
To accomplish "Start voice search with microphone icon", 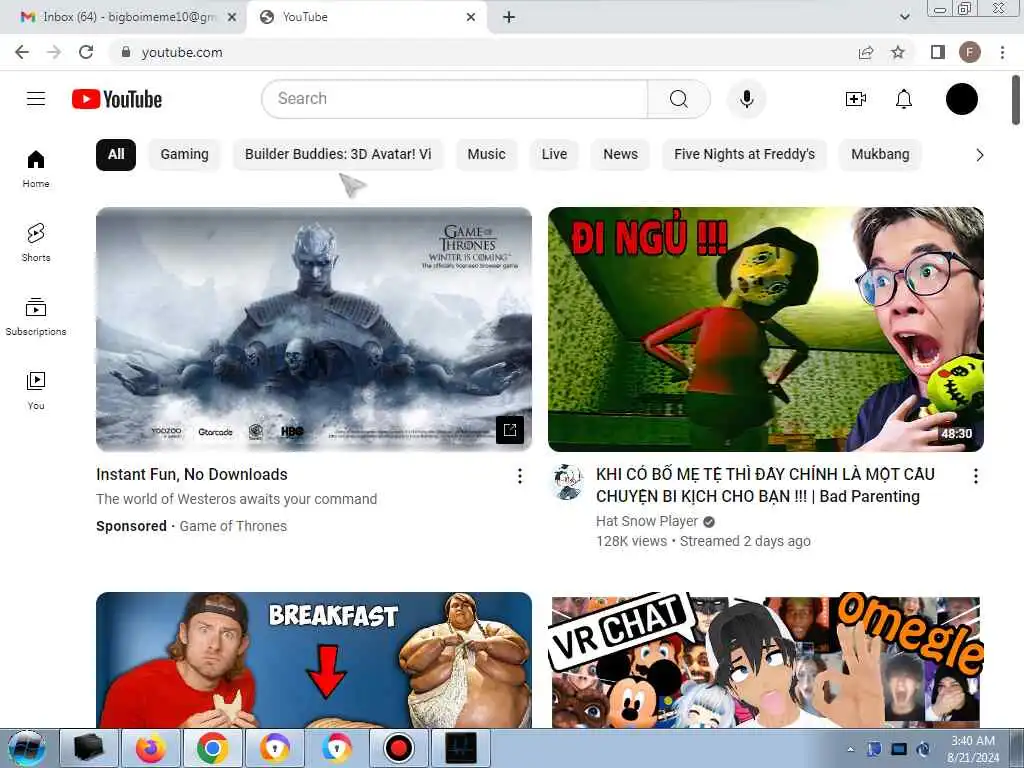I will click(x=746, y=99).
